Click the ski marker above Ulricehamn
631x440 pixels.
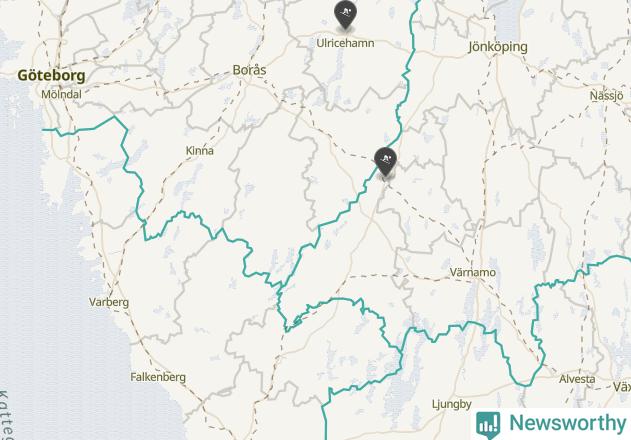click(345, 14)
